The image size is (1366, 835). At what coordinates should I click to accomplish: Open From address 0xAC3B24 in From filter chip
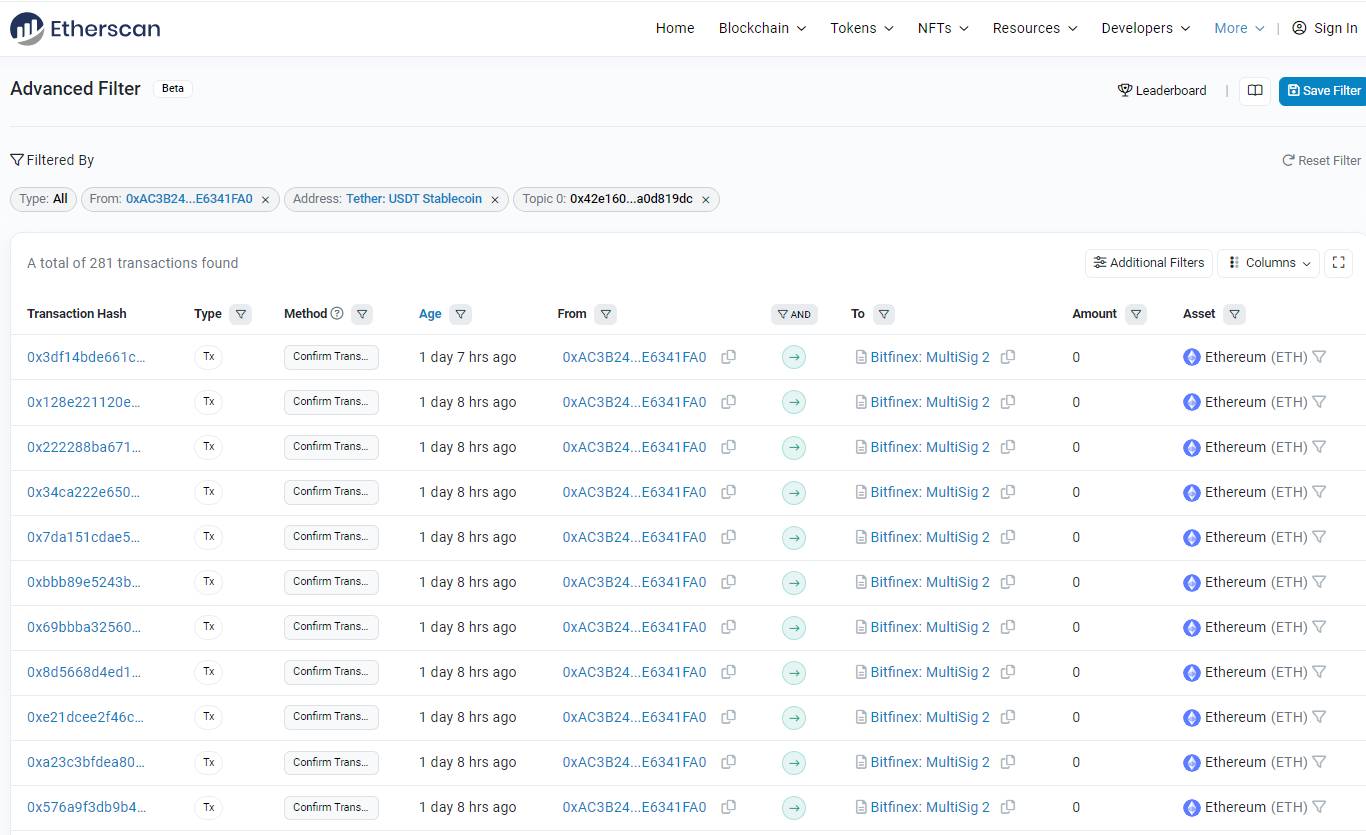pyautogui.click(x=189, y=199)
